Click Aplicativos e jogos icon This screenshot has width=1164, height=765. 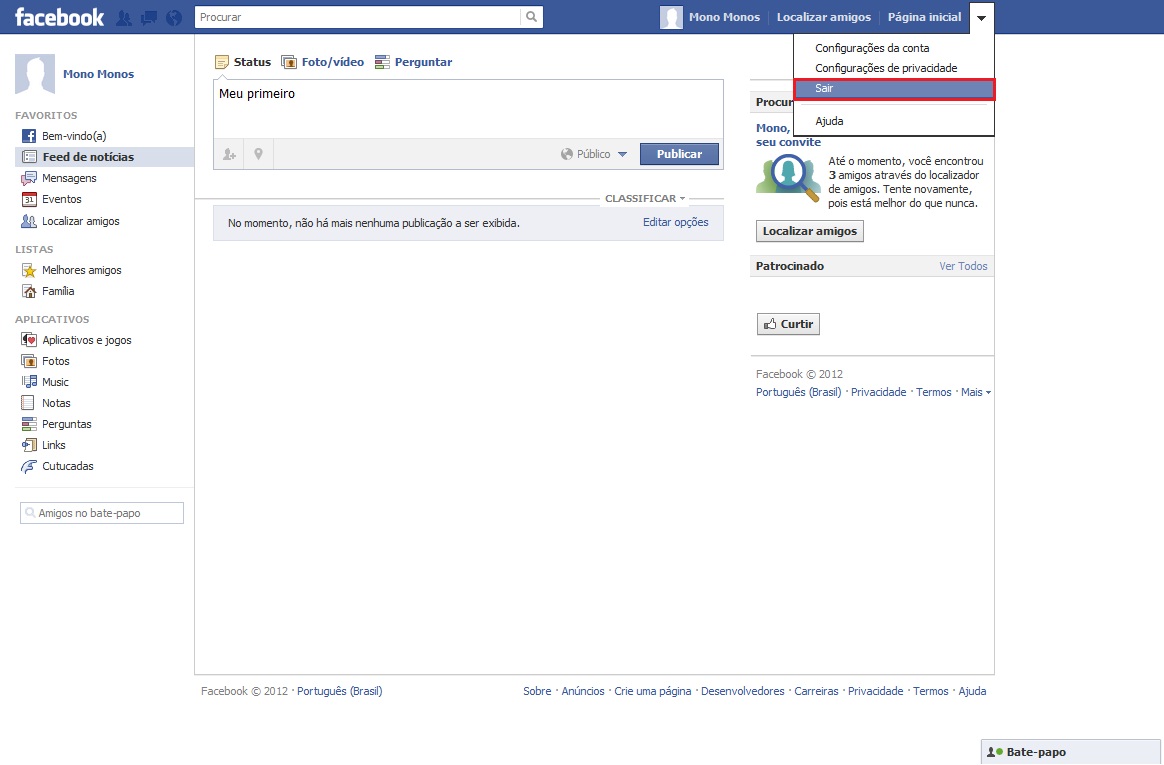tap(29, 340)
